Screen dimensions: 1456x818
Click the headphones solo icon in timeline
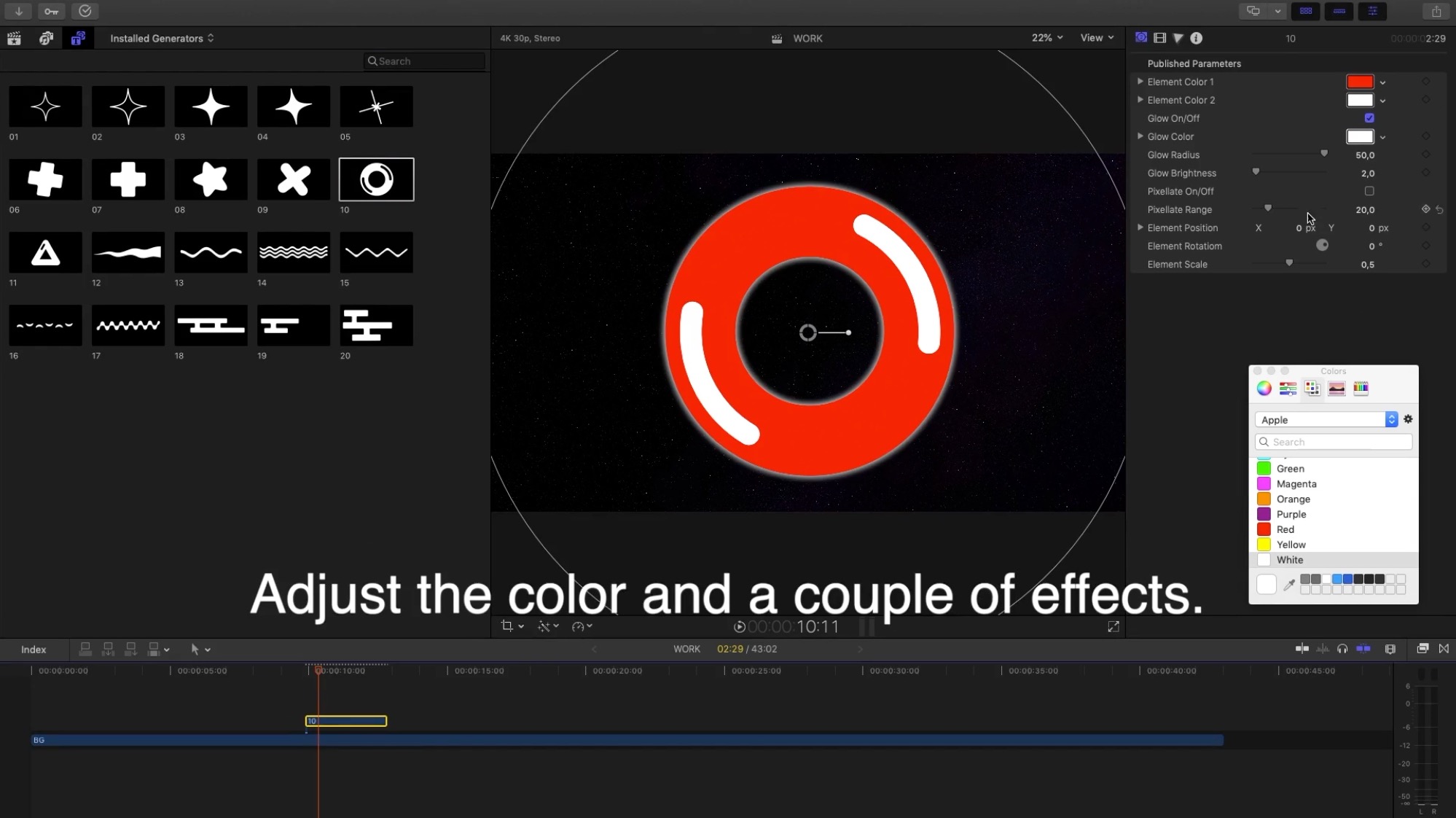[1342, 649]
